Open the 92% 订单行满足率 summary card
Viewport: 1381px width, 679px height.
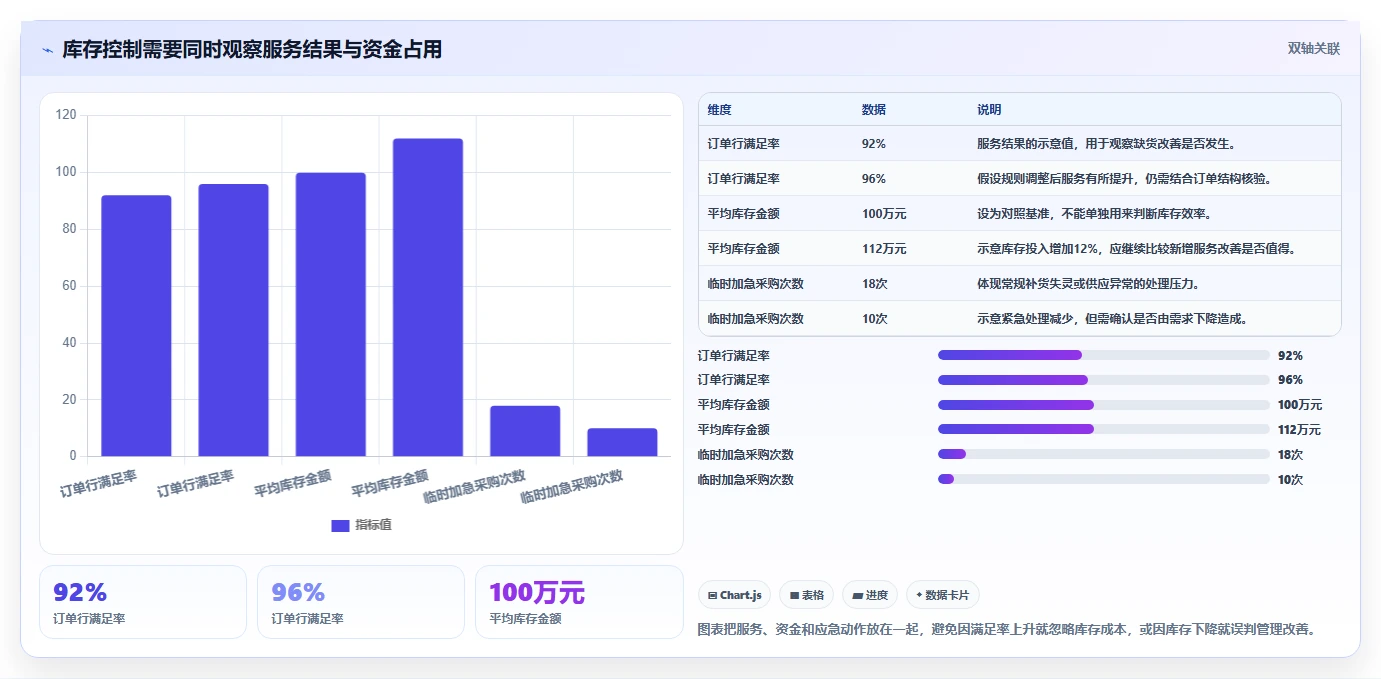coord(143,602)
